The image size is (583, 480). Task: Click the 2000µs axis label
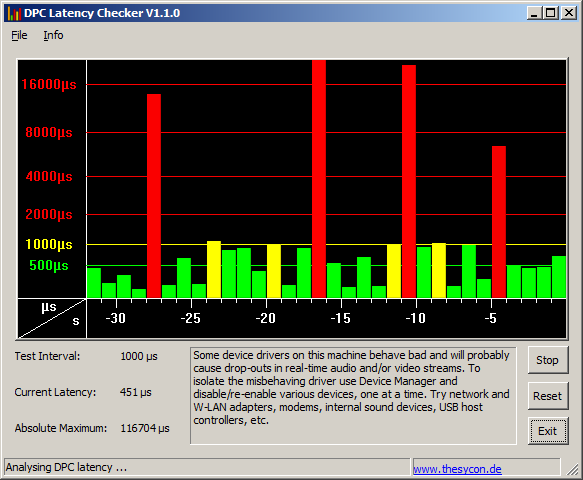point(49,215)
